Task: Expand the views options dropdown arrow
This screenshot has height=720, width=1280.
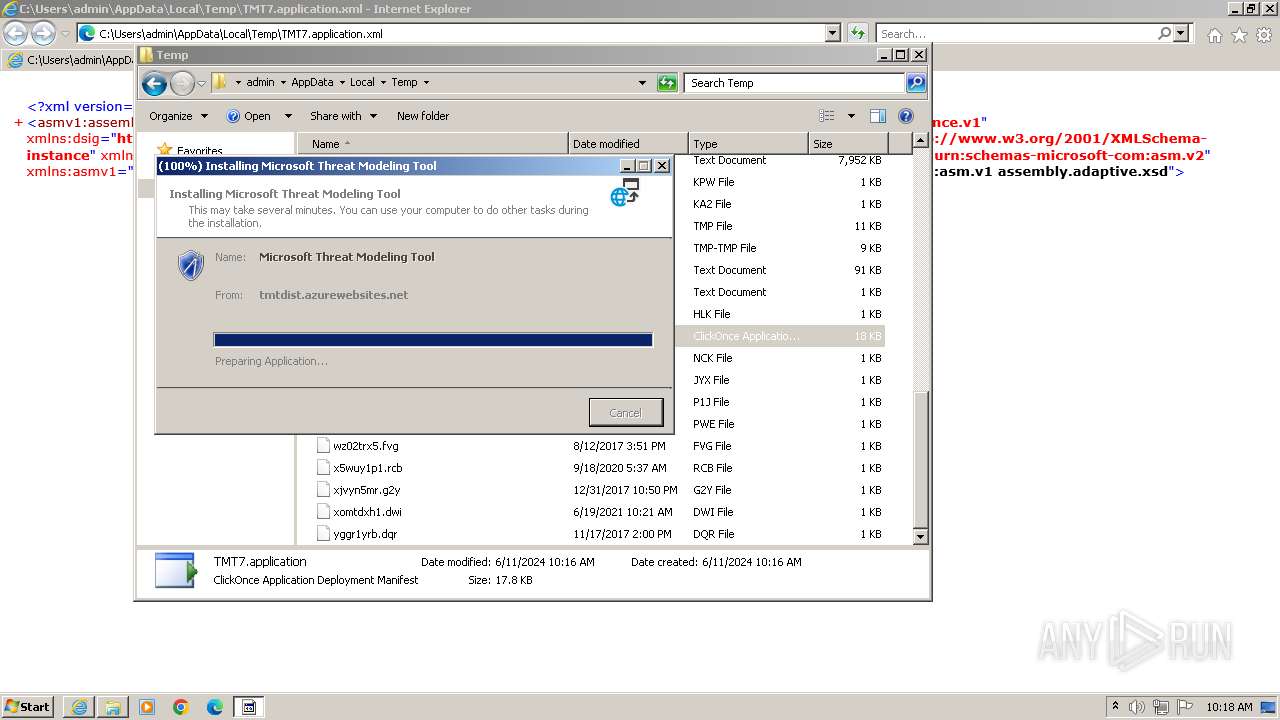Action: click(851, 116)
